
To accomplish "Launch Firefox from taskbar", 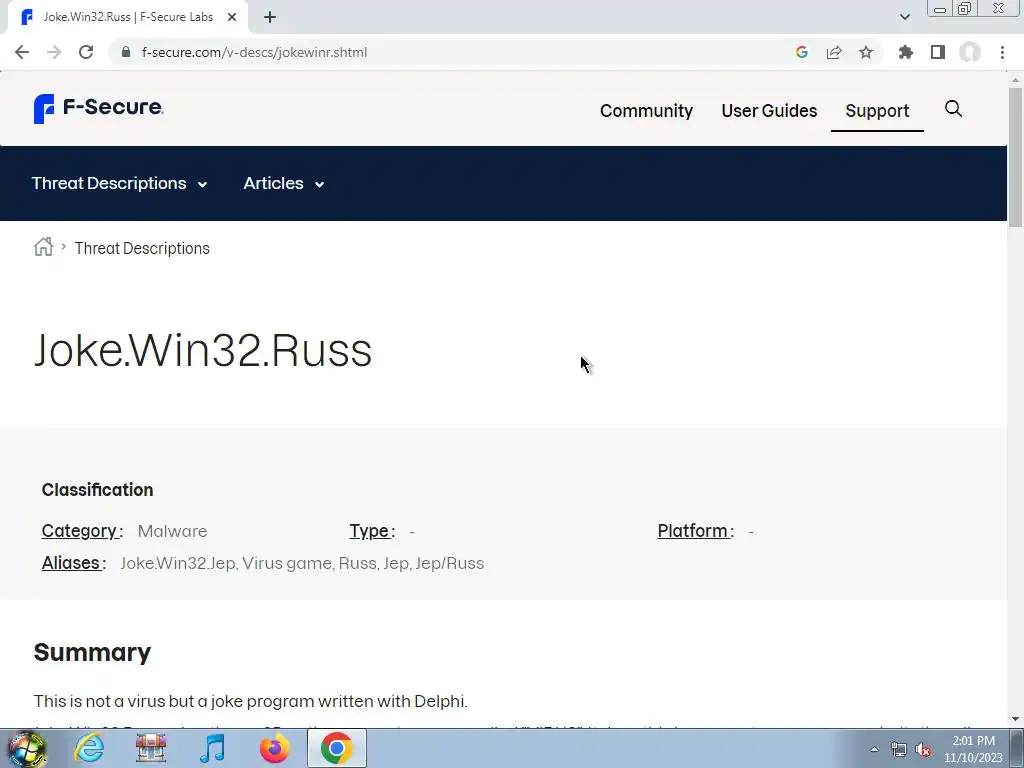I will (x=274, y=748).
